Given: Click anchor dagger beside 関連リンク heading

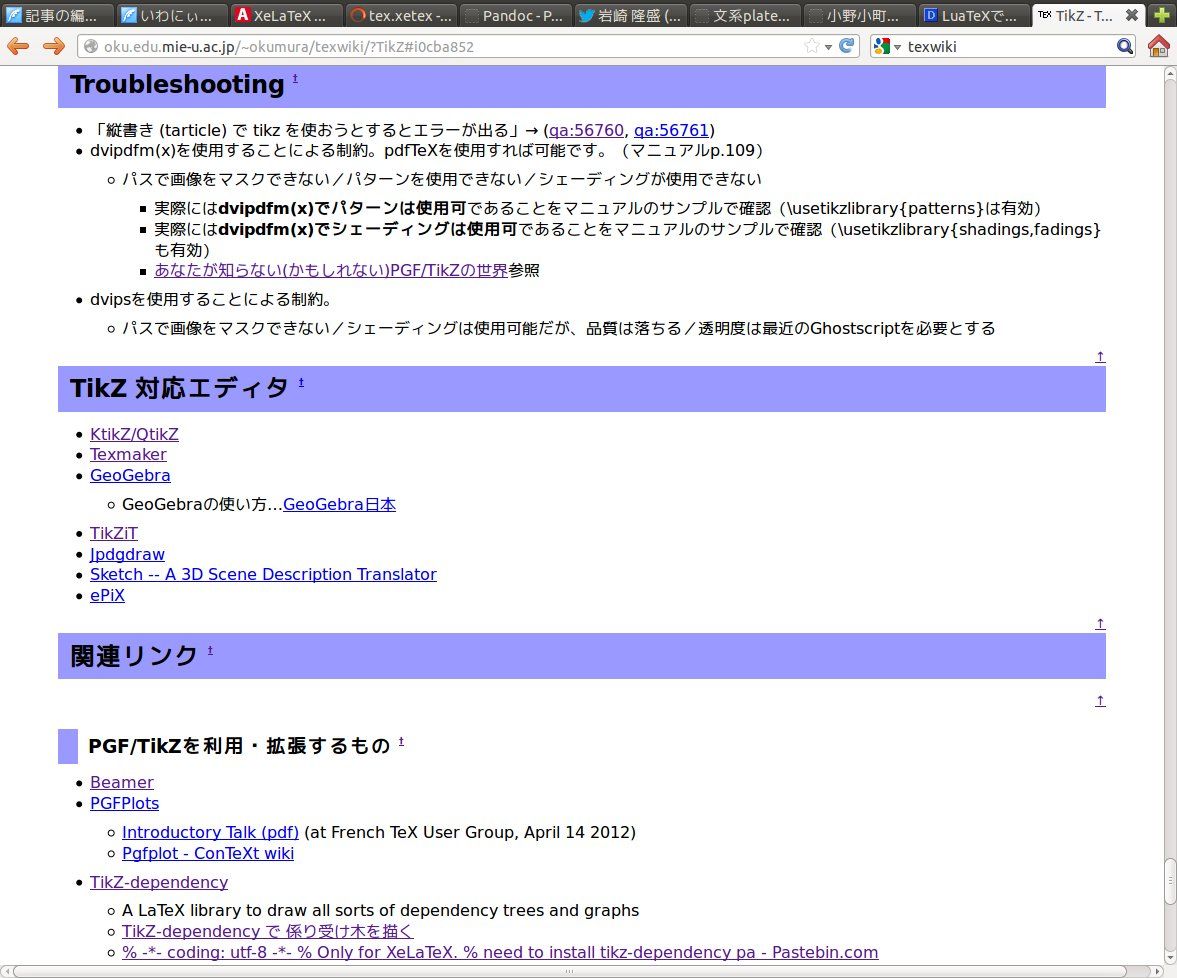Looking at the screenshot, I should pyautogui.click(x=210, y=651).
